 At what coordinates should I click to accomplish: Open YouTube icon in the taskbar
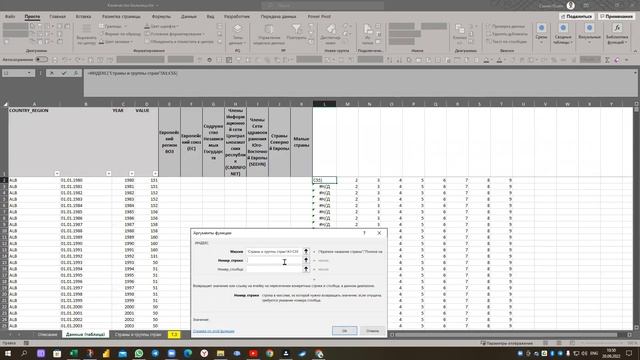[253, 353]
